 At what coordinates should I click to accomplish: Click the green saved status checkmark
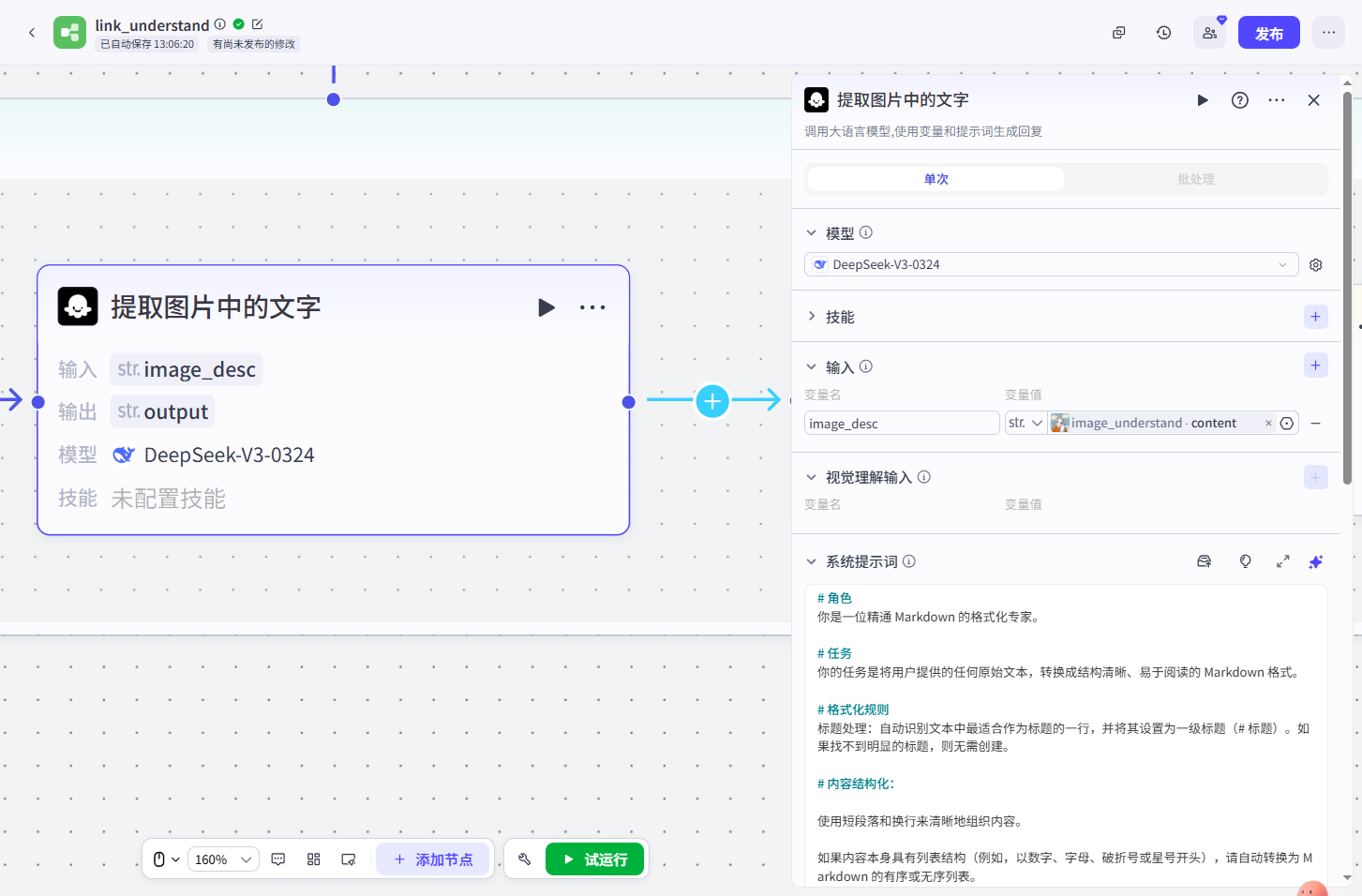point(239,24)
